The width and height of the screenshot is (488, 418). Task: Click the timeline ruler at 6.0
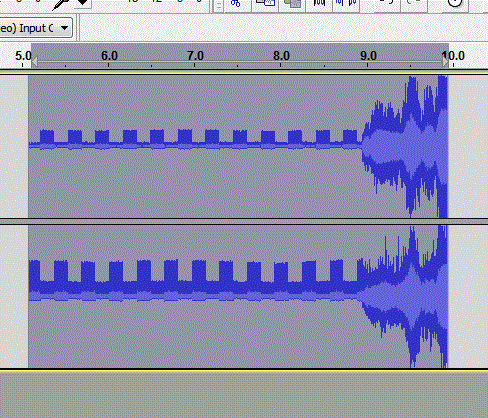109,56
